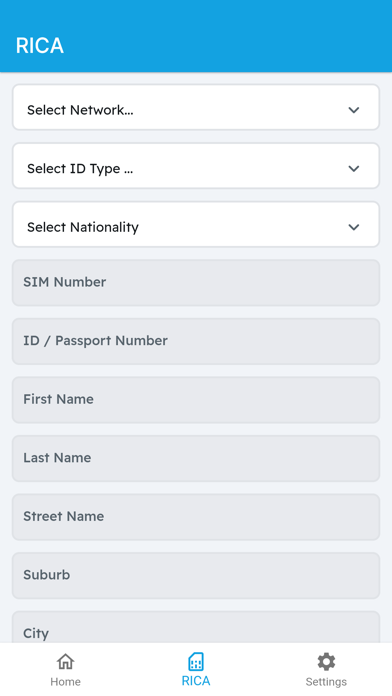Image resolution: width=392 pixels, height=696 pixels.
Task: Click the Select ID Type chevron arrow
Action: click(x=354, y=168)
